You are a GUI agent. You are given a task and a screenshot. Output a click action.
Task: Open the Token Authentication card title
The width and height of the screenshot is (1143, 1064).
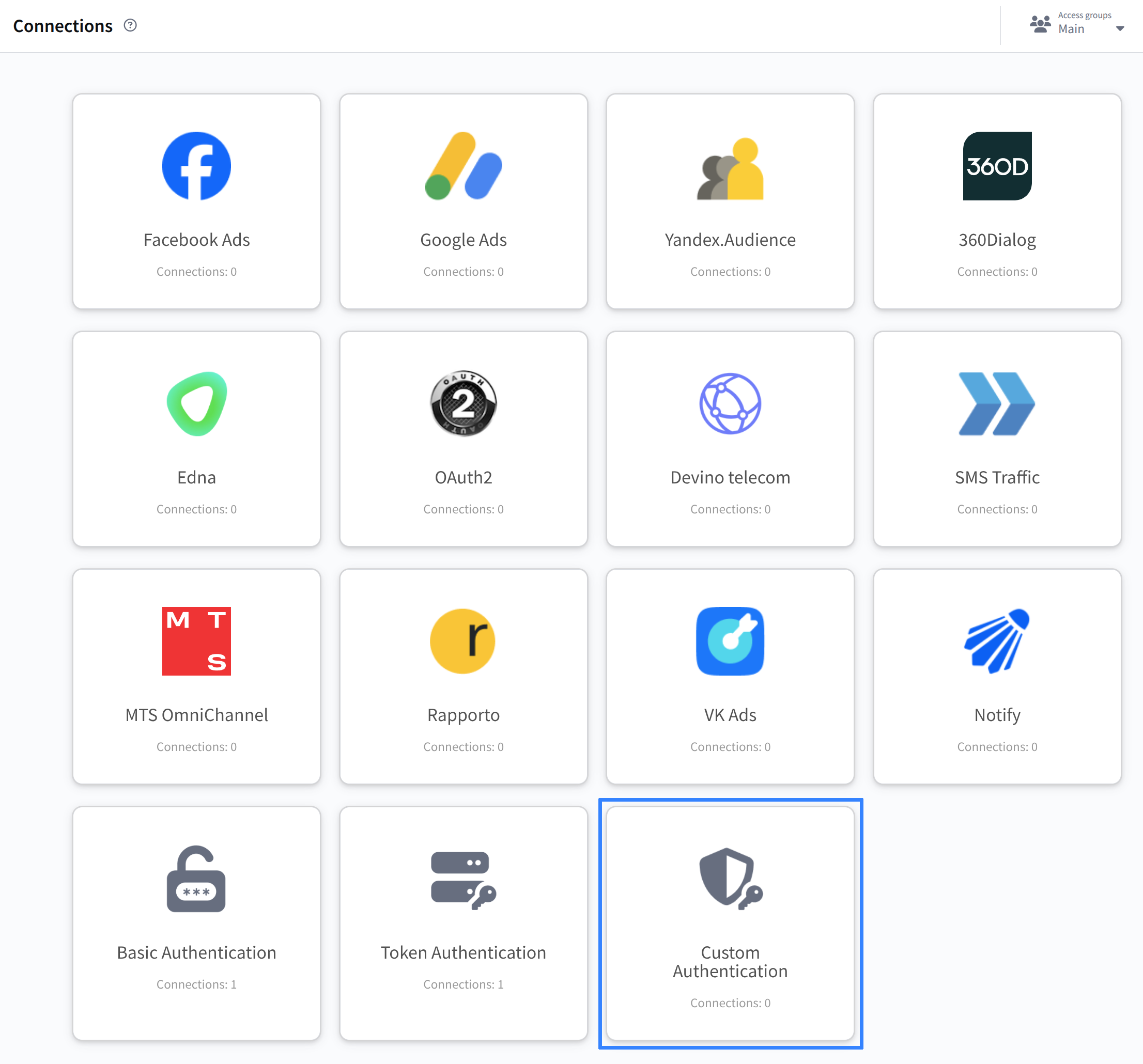(463, 952)
